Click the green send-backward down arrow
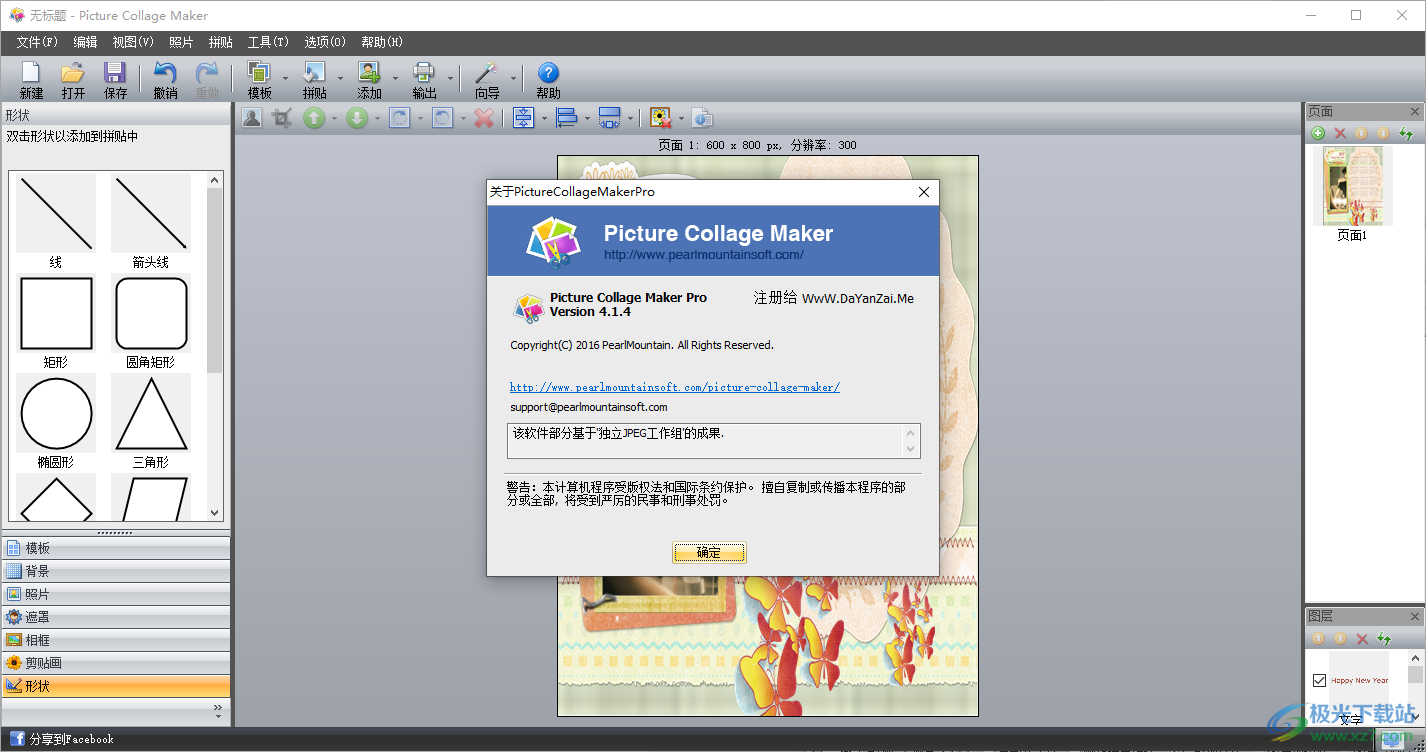 (357, 118)
